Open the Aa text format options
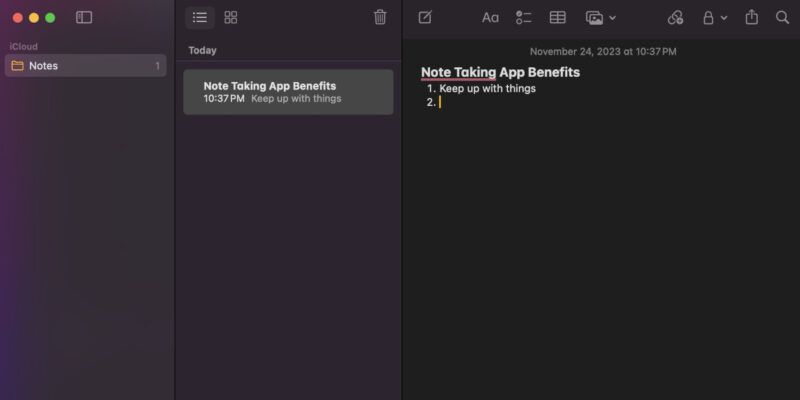This screenshot has width=800, height=400. point(490,18)
